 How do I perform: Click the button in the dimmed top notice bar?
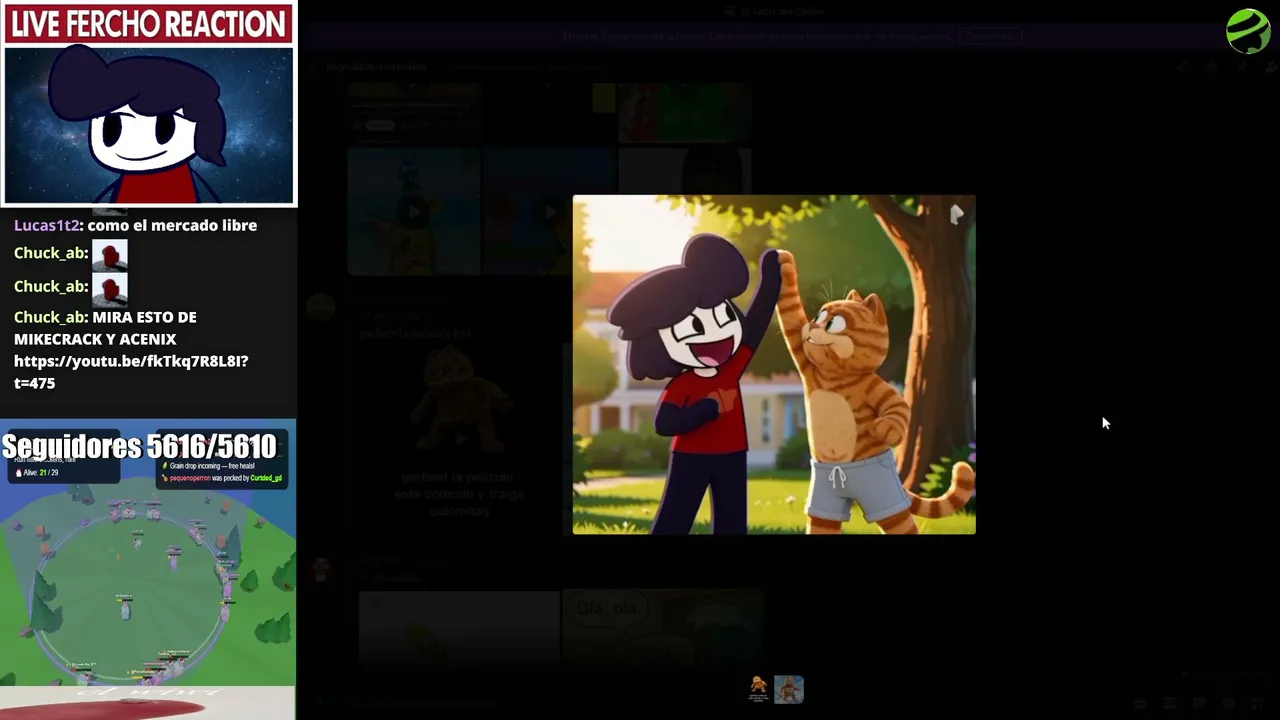[991, 36]
